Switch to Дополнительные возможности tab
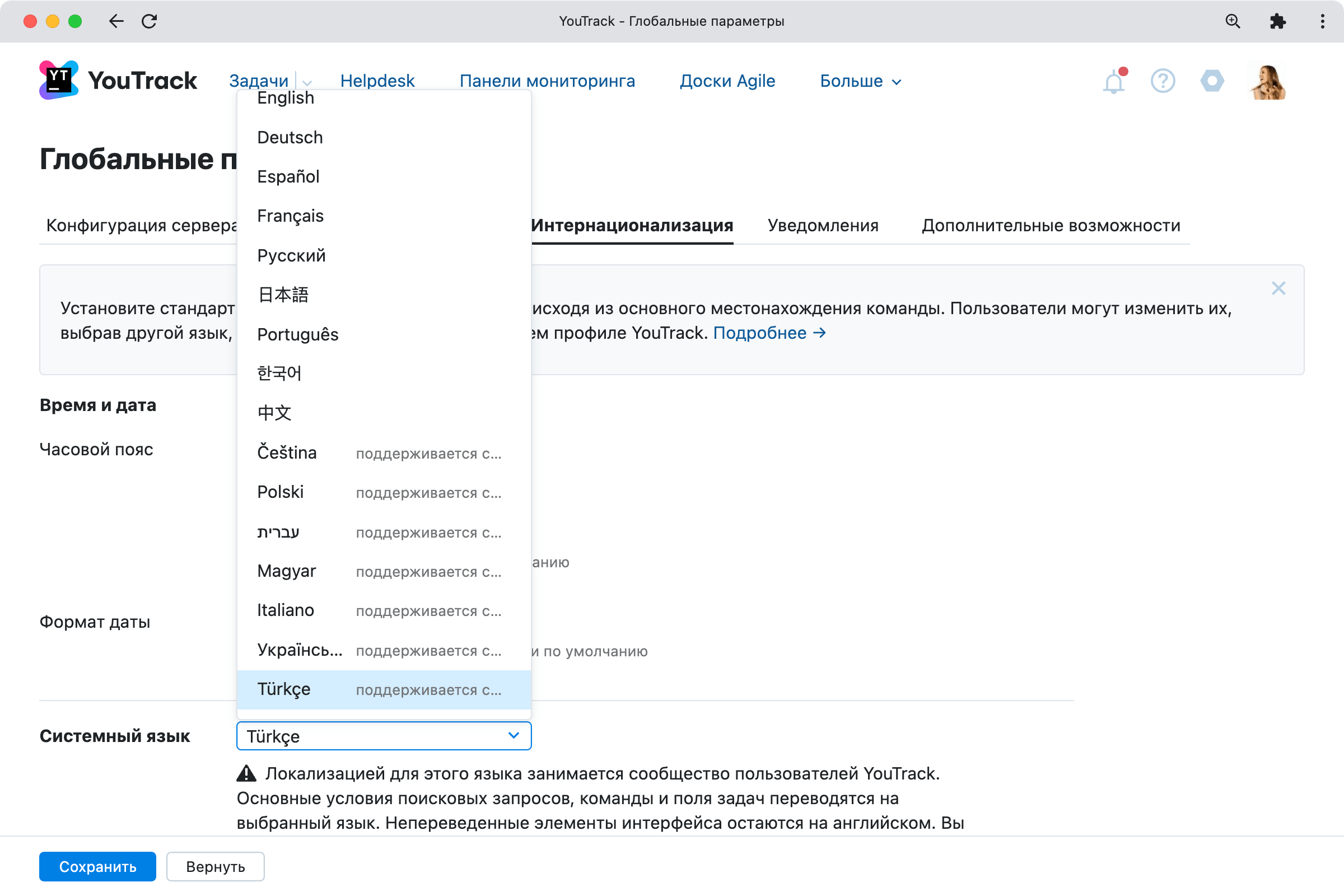1344x896 pixels. point(1051,225)
